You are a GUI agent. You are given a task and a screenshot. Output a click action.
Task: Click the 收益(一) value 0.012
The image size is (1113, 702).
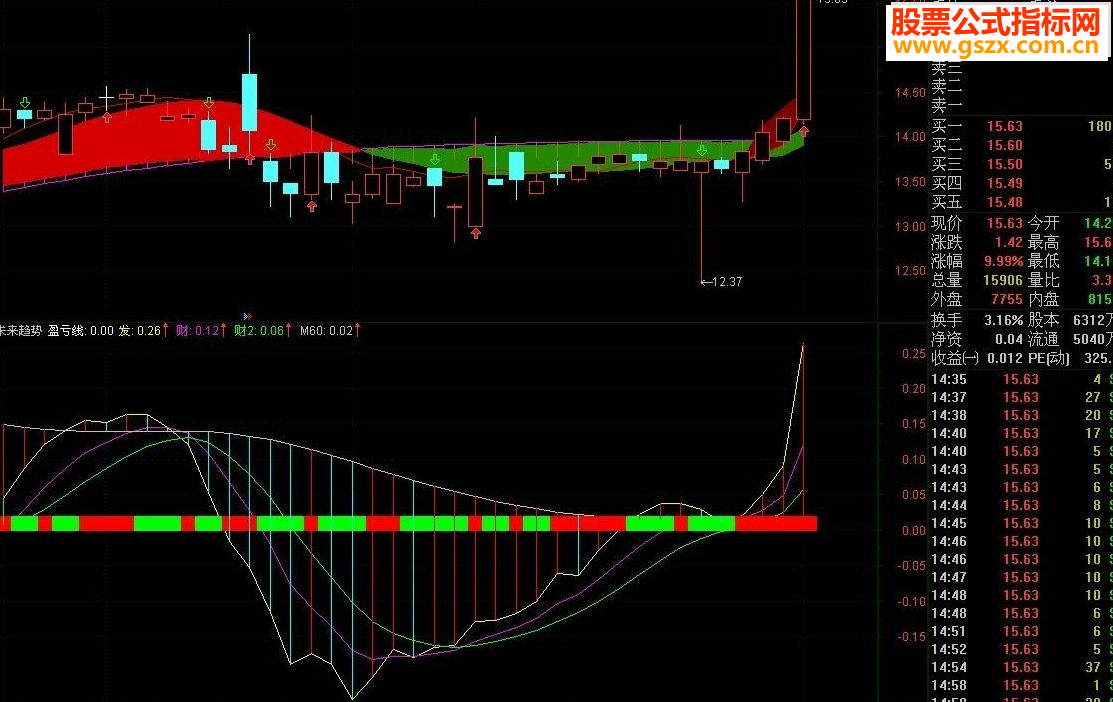coord(1004,358)
